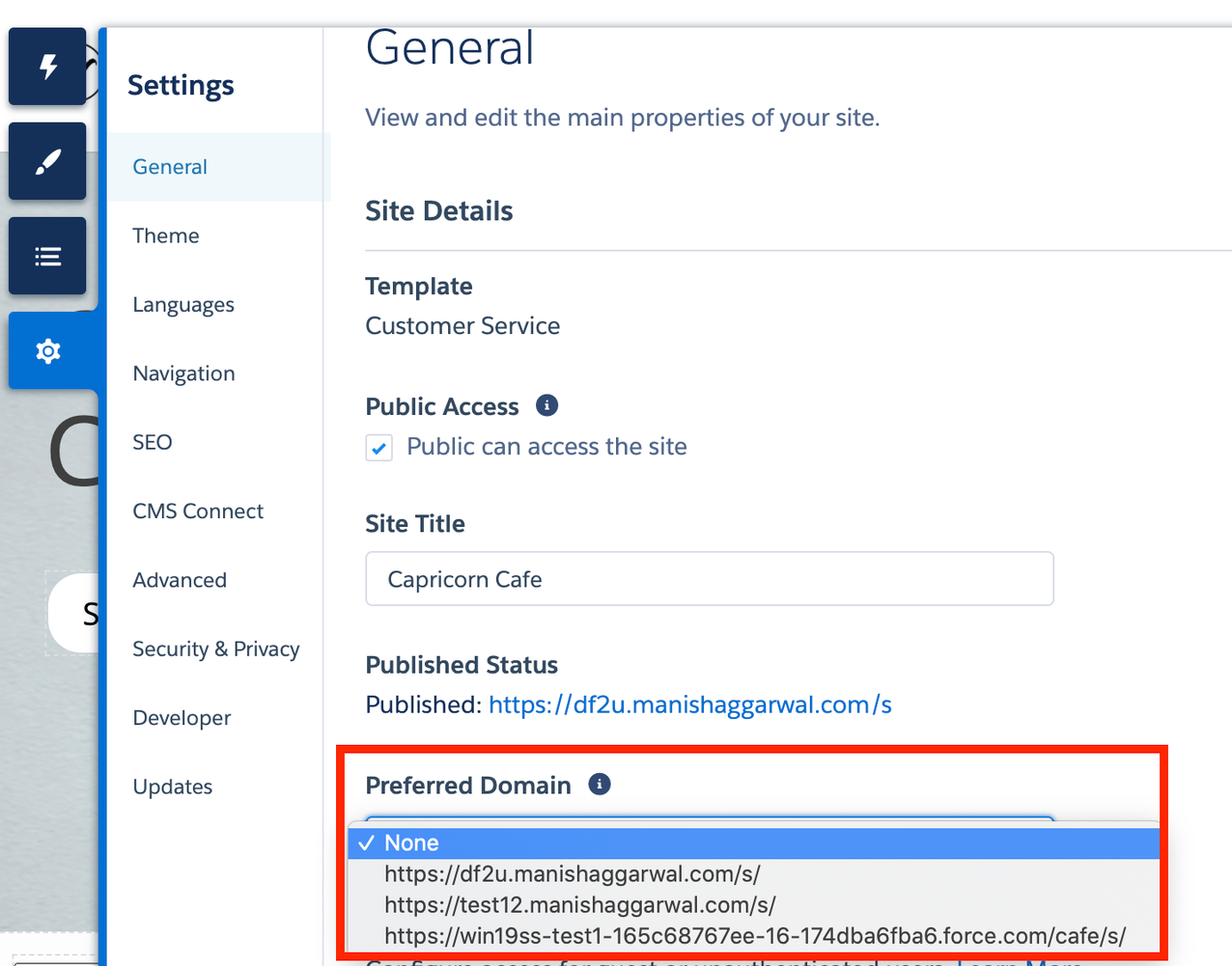The image size is (1232, 966).
Task: Click the Public Access label
Action: [x=442, y=407]
